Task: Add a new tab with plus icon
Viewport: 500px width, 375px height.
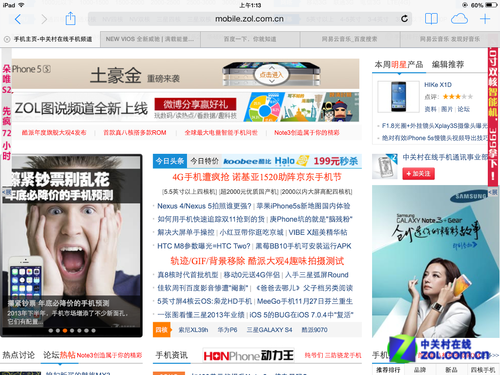Action: tap(485, 19)
